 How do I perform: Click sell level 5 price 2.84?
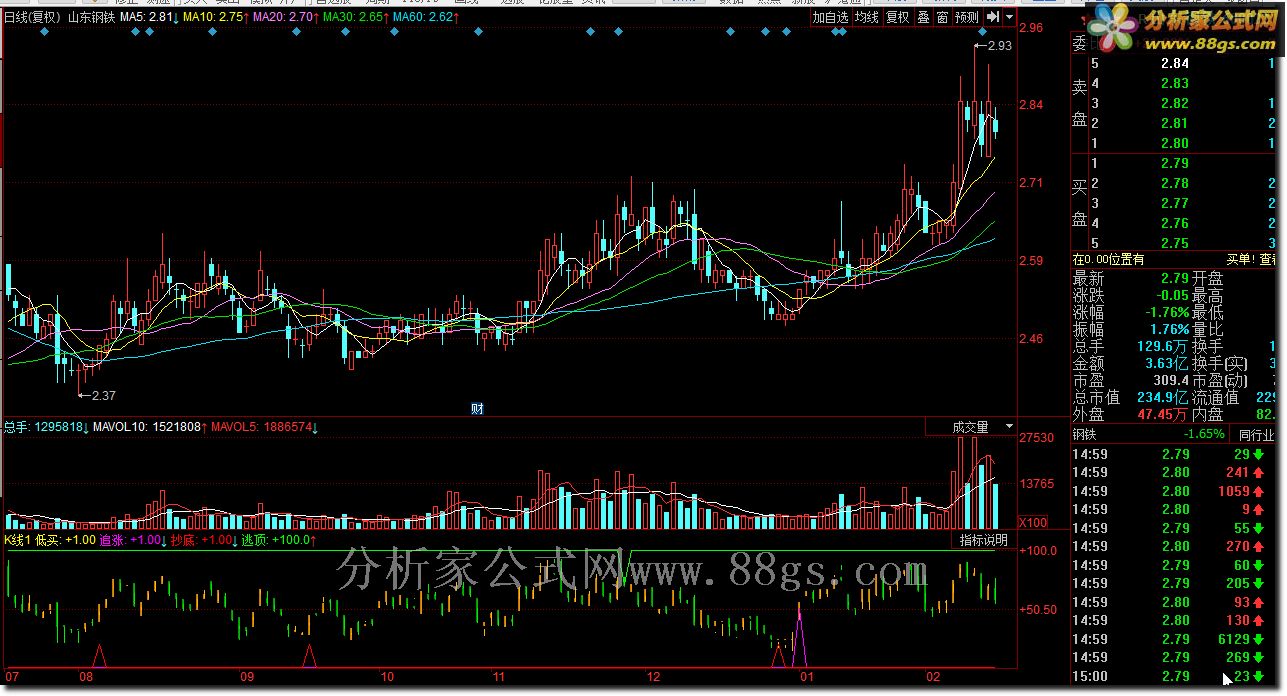click(1175, 64)
